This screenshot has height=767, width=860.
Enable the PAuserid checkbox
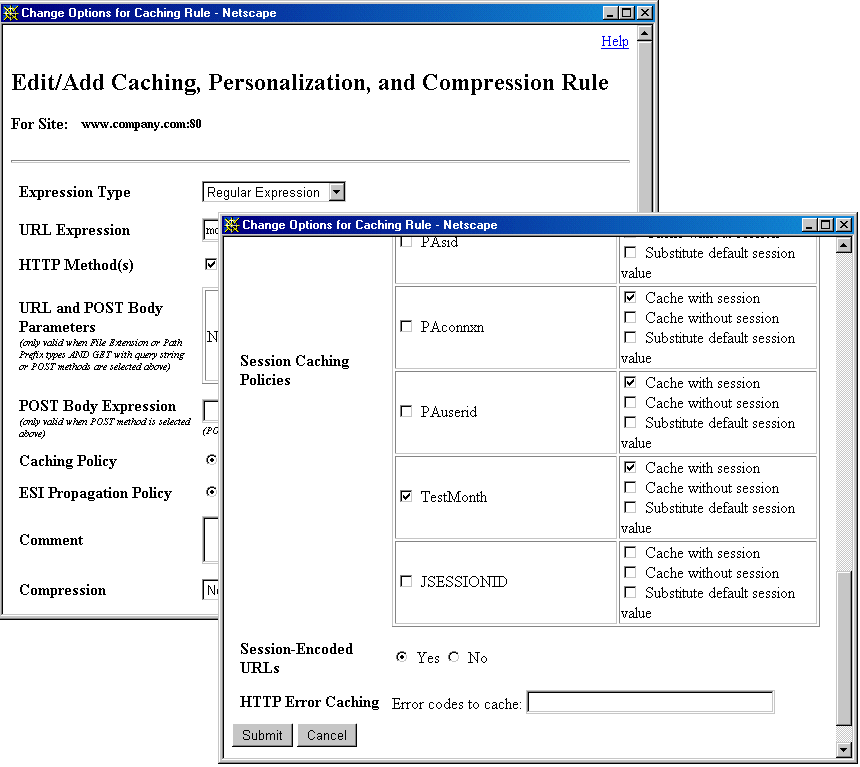406,411
